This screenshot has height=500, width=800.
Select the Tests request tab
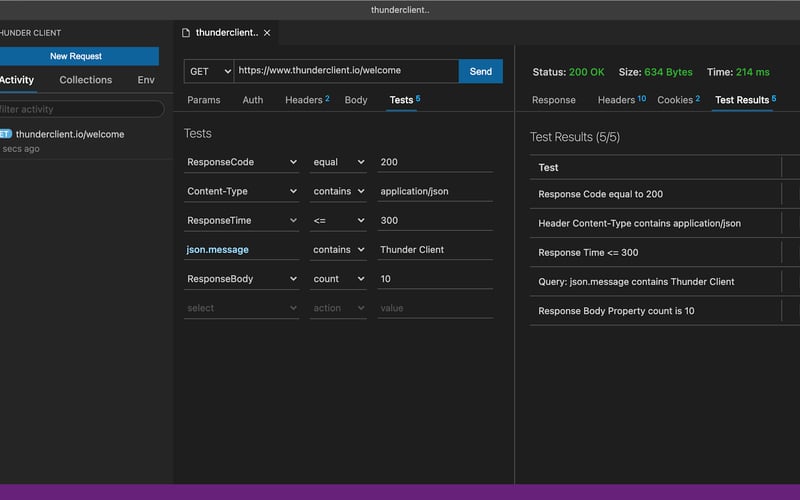click(x=405, y=100)
